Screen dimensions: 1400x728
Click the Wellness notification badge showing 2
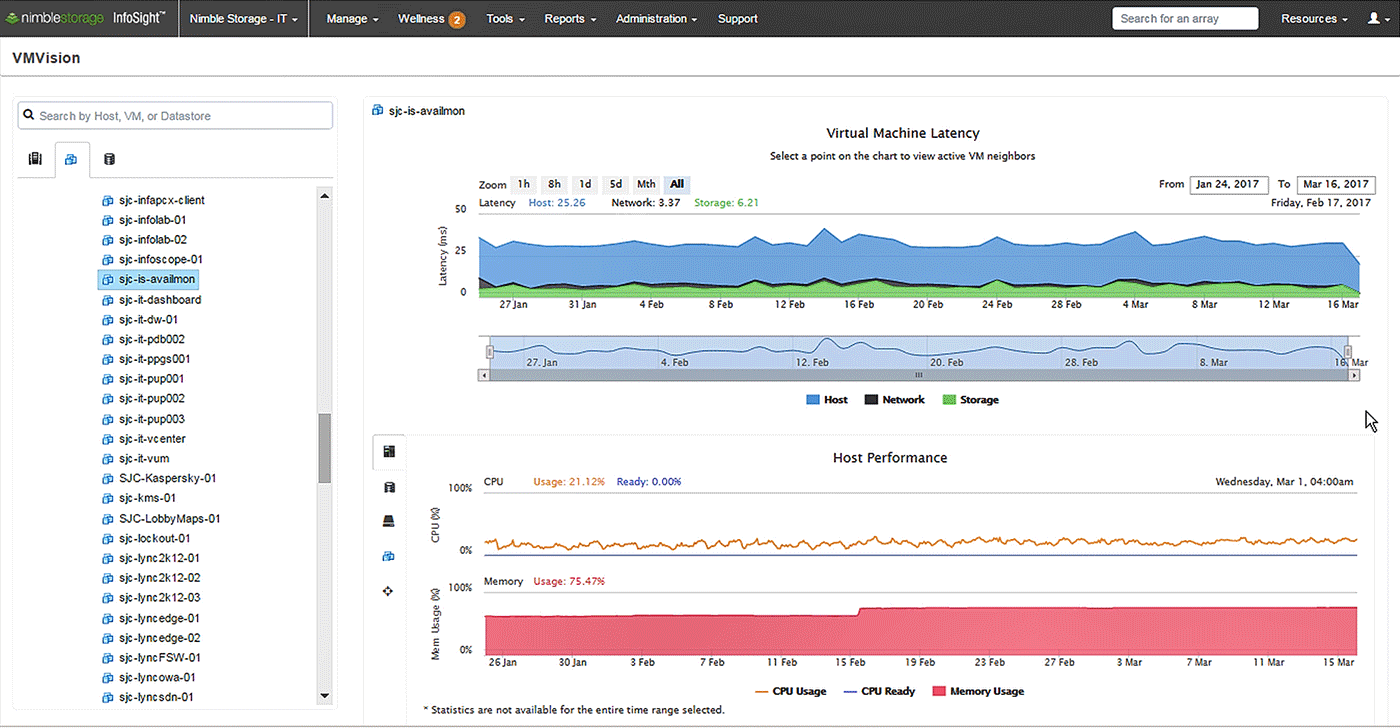point(457,19)
